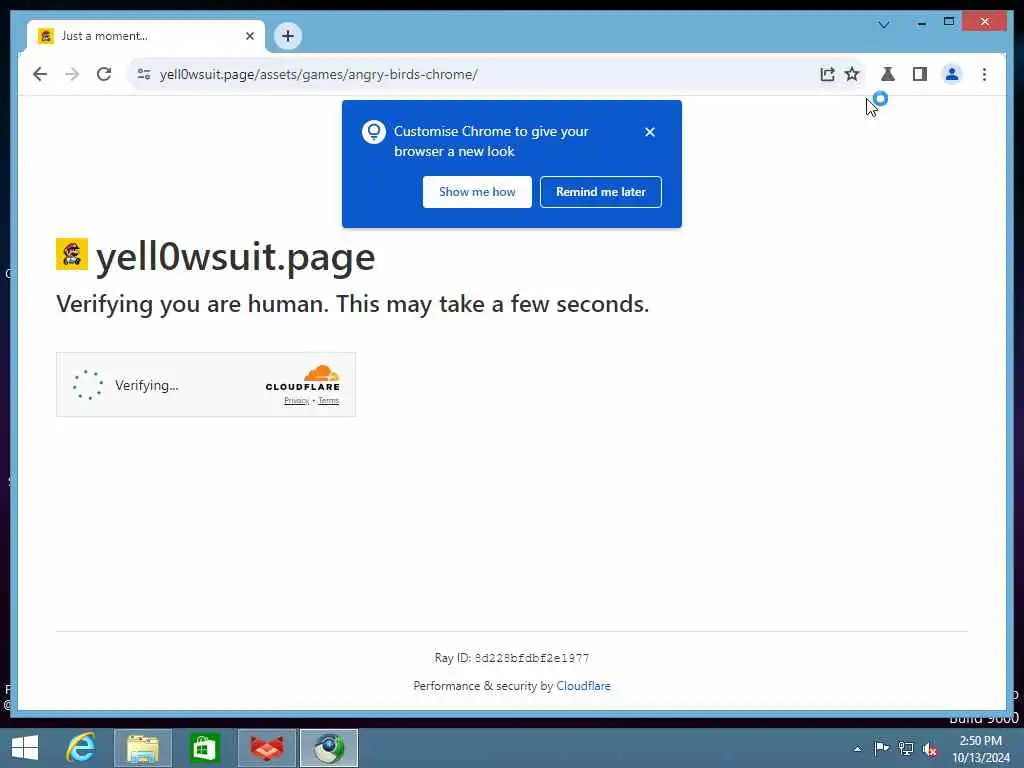Open Cloudflare Privacy link

[x=296, y=401]
